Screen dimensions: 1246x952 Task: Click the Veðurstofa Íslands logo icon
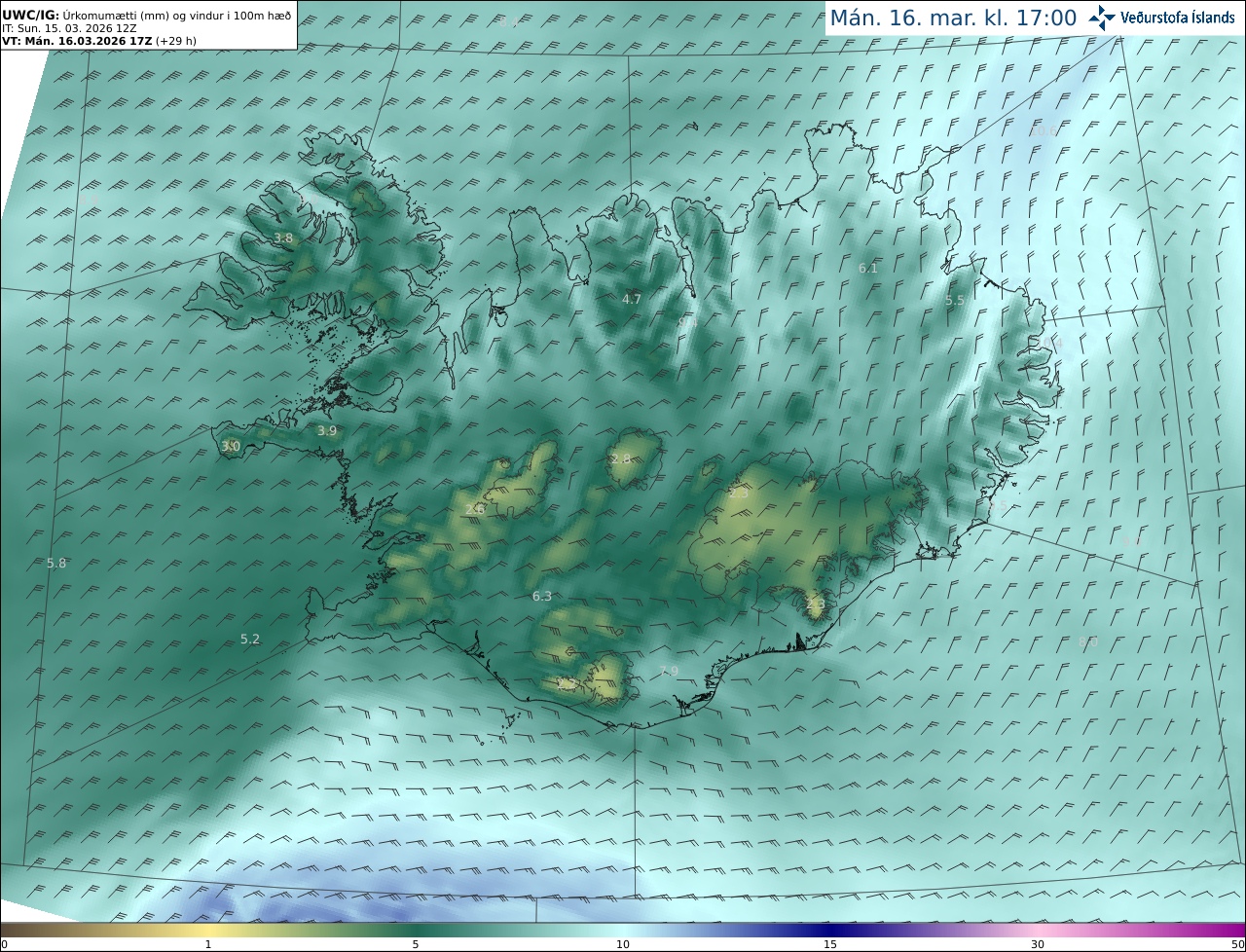click(x=1102, y=18)
